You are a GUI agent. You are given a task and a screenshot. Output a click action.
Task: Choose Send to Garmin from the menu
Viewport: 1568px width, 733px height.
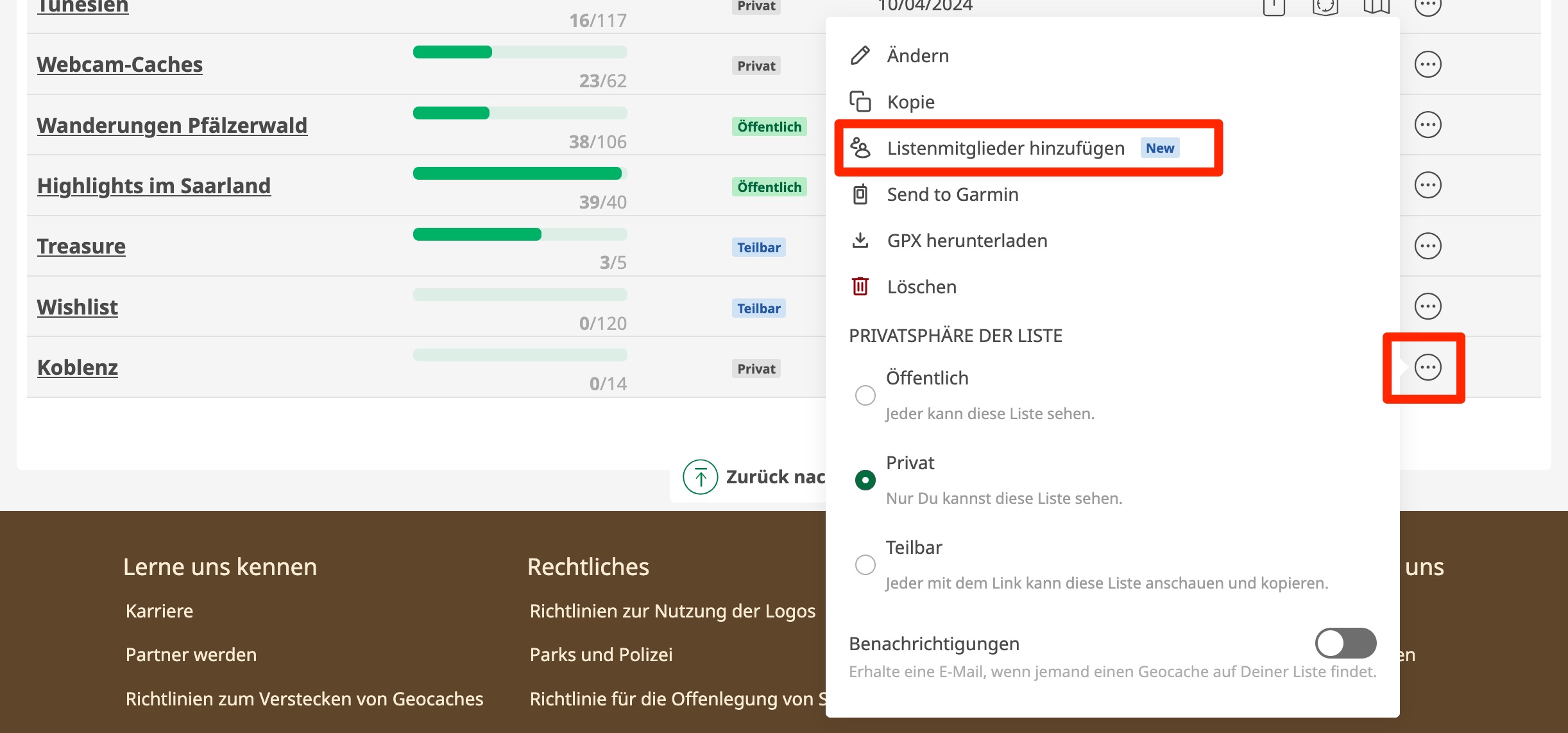point(952,194)
